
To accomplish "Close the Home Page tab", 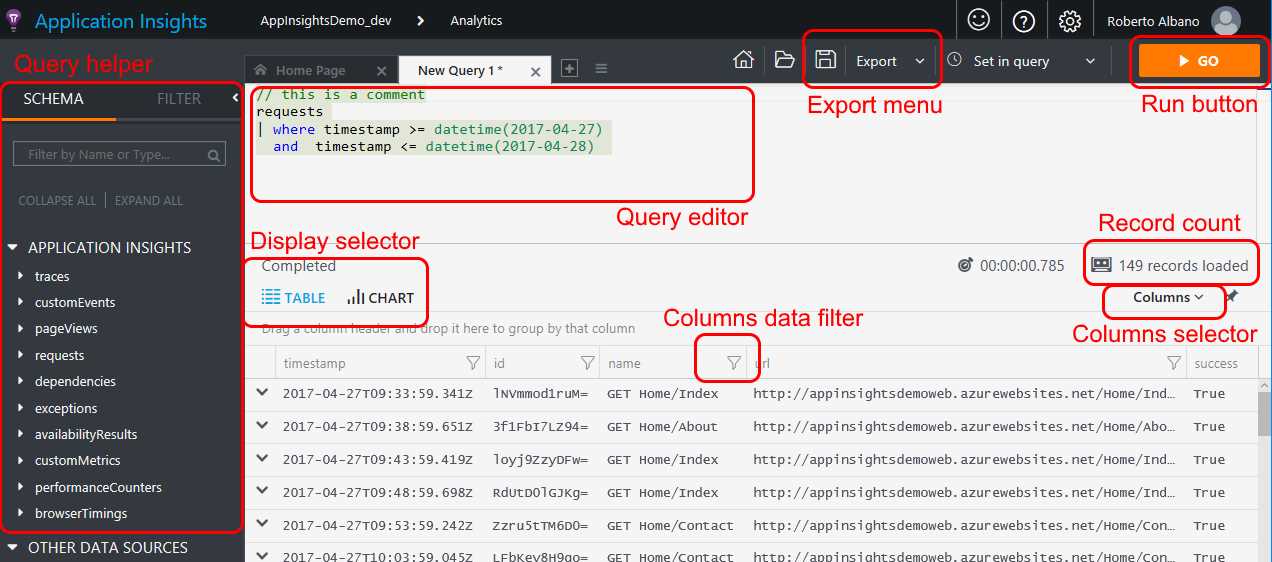I will (381, 71).
